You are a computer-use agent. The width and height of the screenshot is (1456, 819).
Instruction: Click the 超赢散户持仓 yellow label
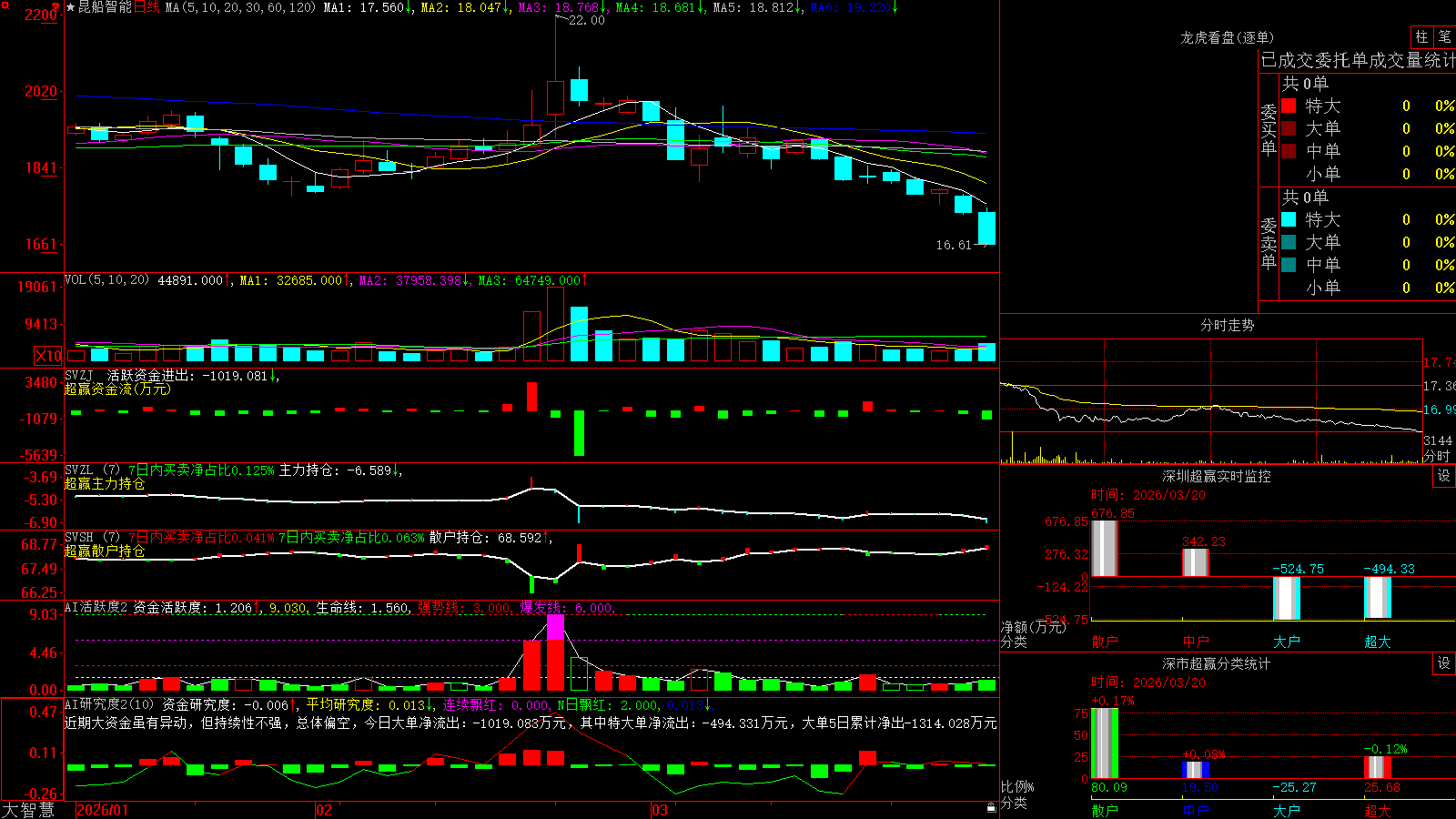tap(105, 551)
